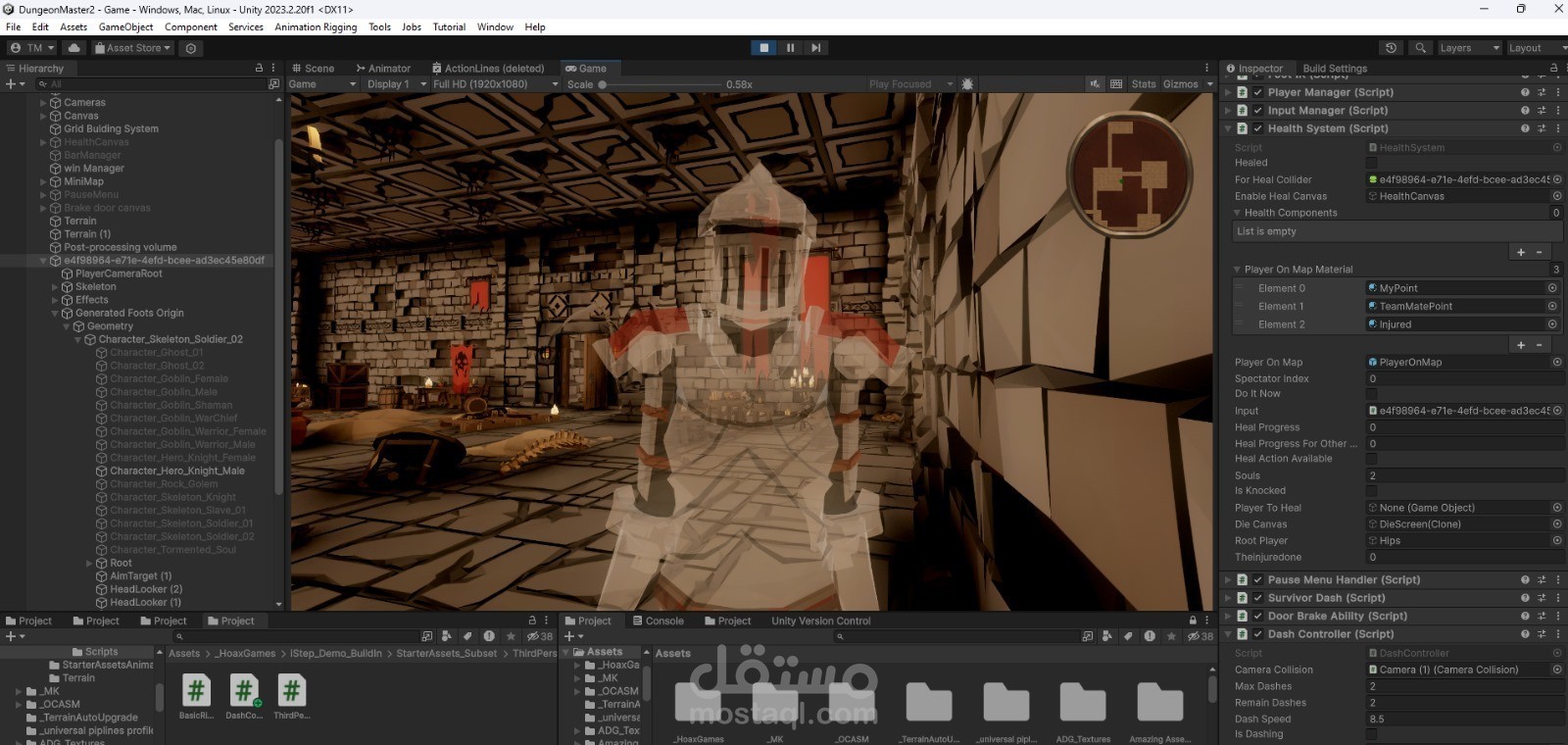Toggle the Do It Now checkbox
The width and height of the screenshot is (1568, 745).
(x=1372, y=394)
